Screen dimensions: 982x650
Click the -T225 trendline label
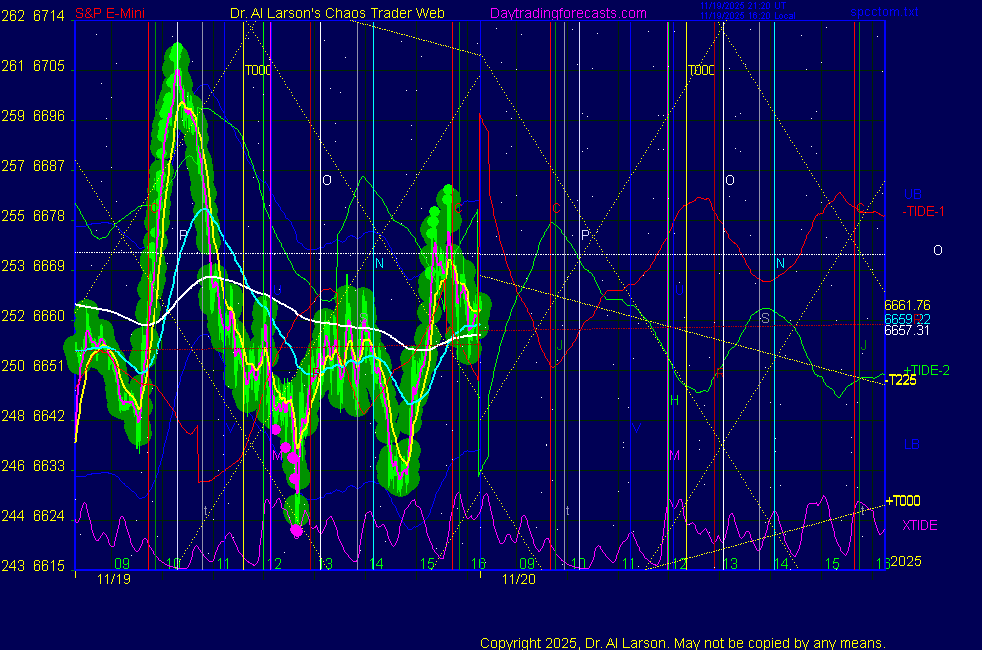point(901,380)
